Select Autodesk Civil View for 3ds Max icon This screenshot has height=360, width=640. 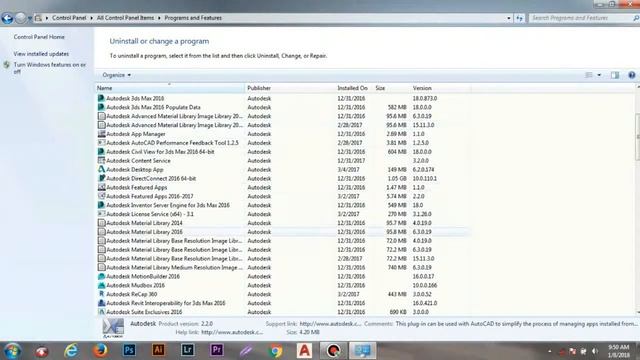101,152
